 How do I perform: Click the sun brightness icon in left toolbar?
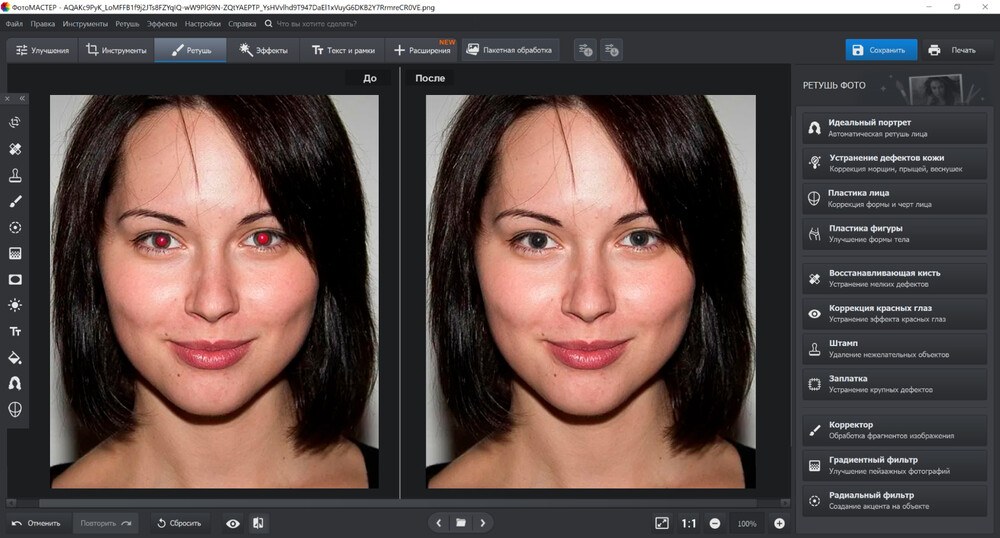pos(16,305)
